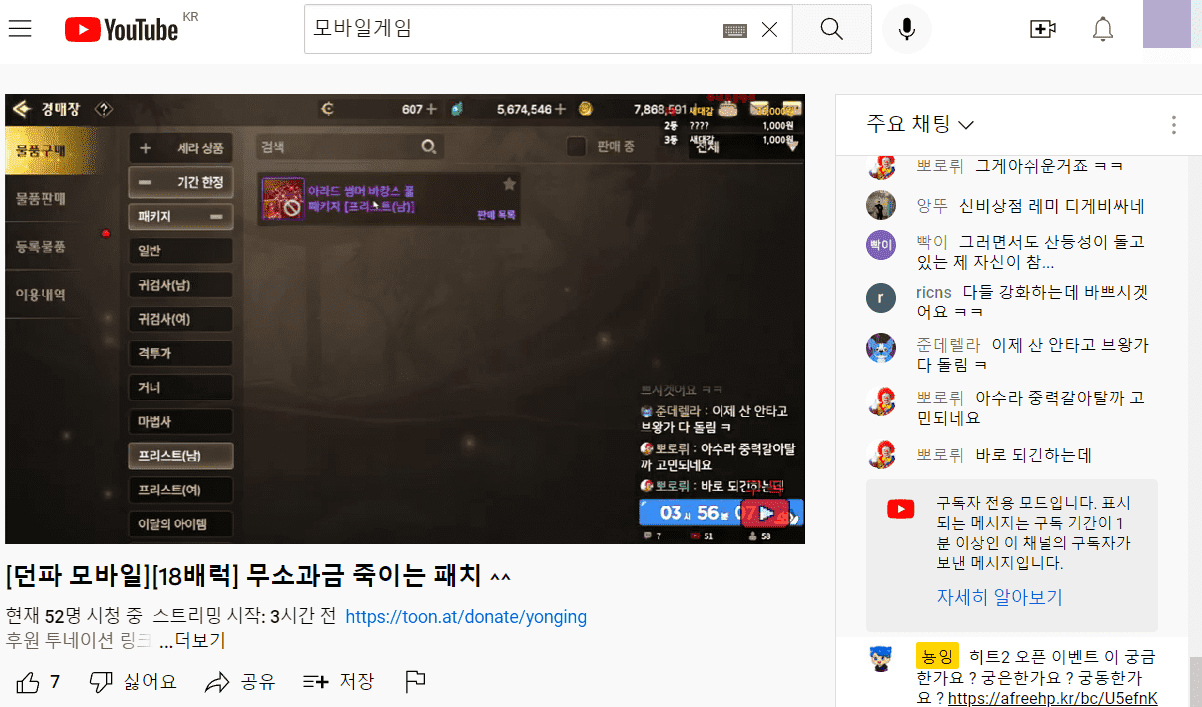Open the chat three-dot options menu
This screenshot has height=707, width=1202.
(1173, 125)
